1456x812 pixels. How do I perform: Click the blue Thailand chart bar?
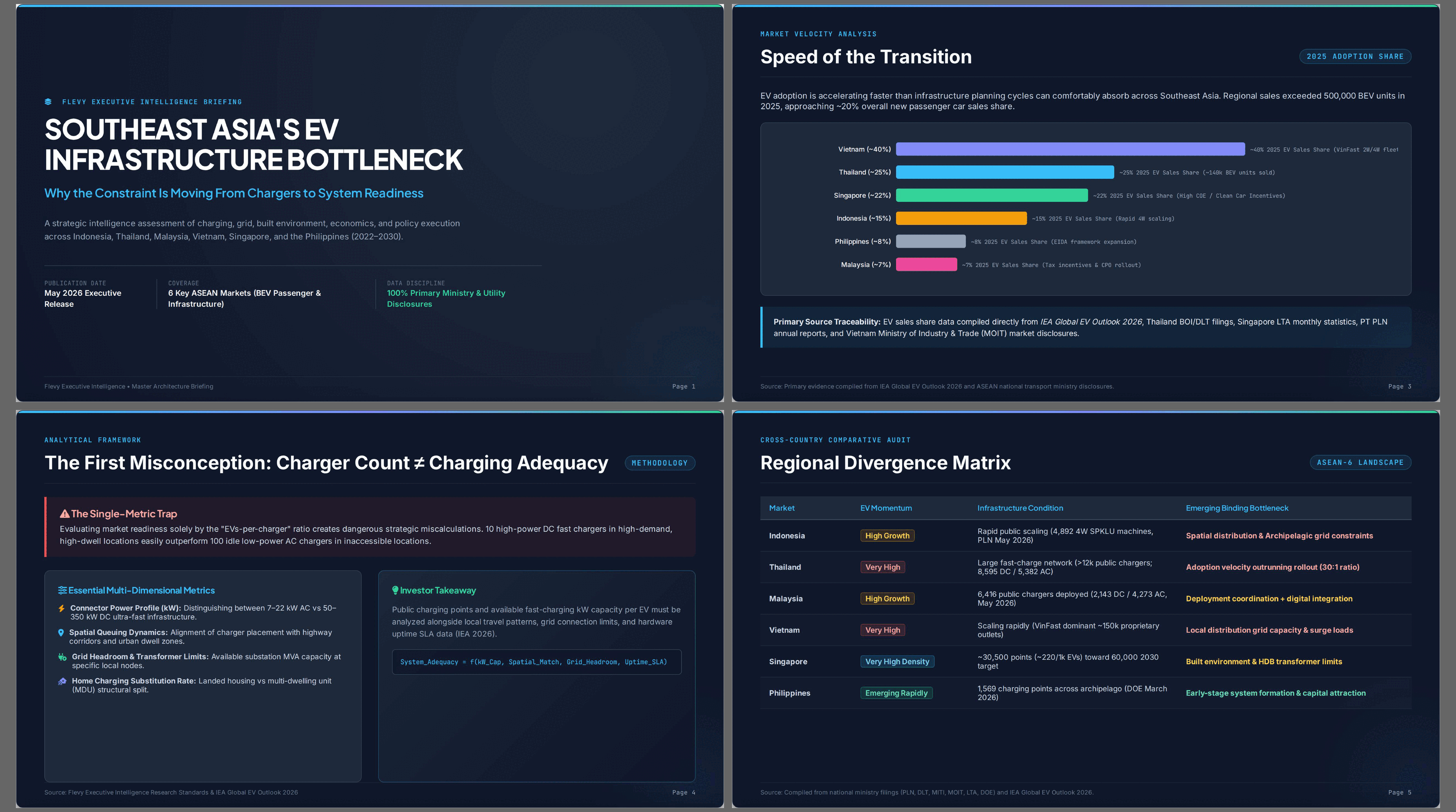point(1005,172)
